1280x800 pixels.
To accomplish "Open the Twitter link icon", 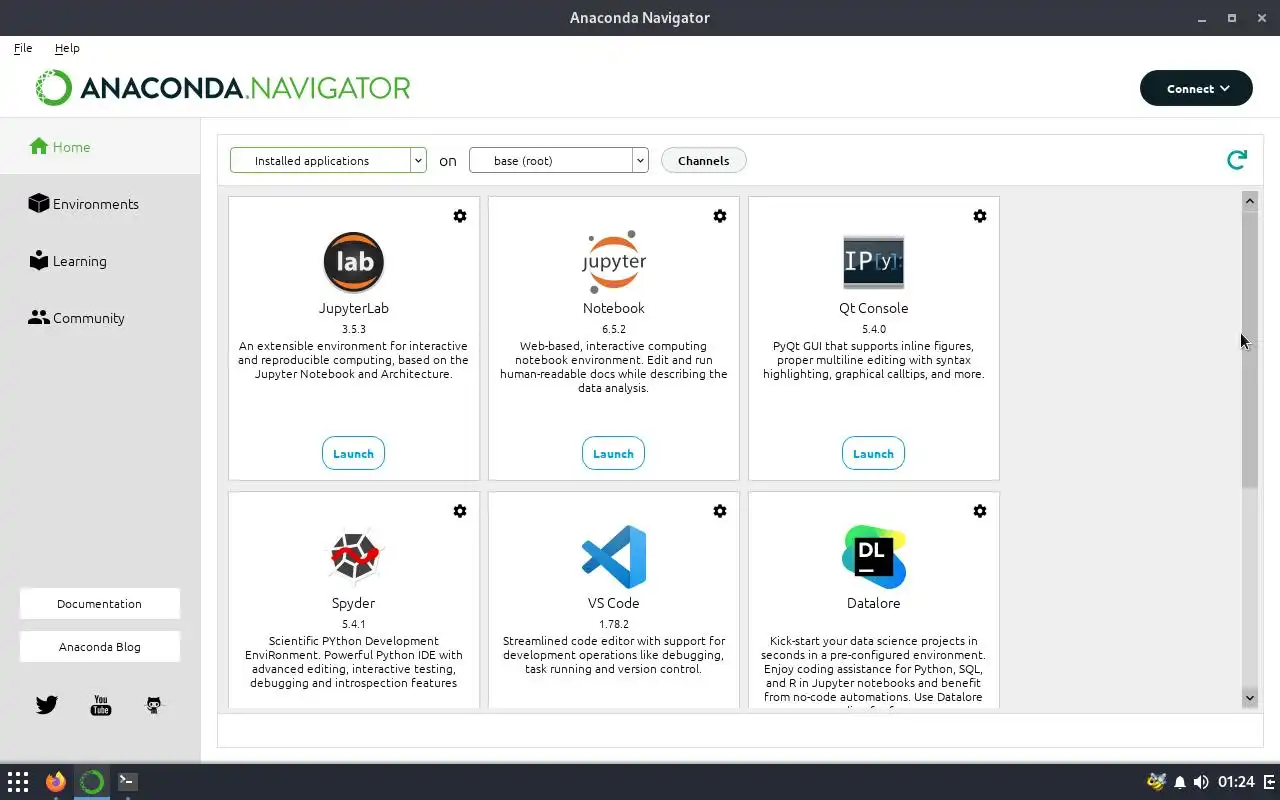I will tap(47, 705).
